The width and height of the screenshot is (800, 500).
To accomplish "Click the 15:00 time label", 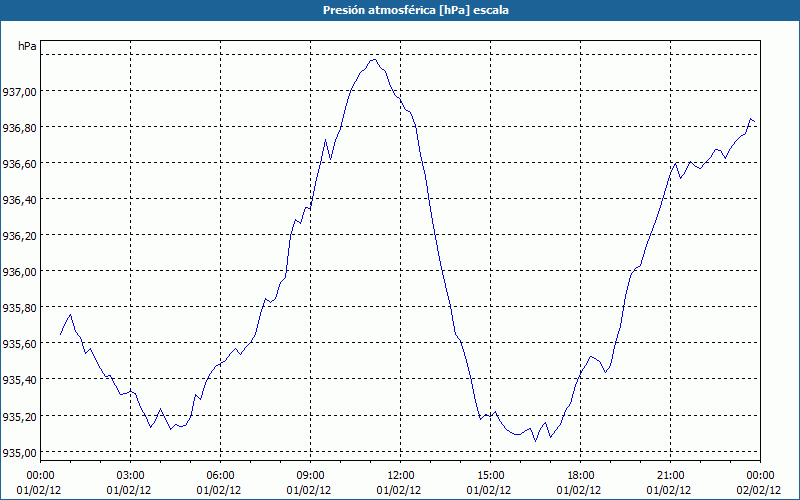I will tap(490, 476).
